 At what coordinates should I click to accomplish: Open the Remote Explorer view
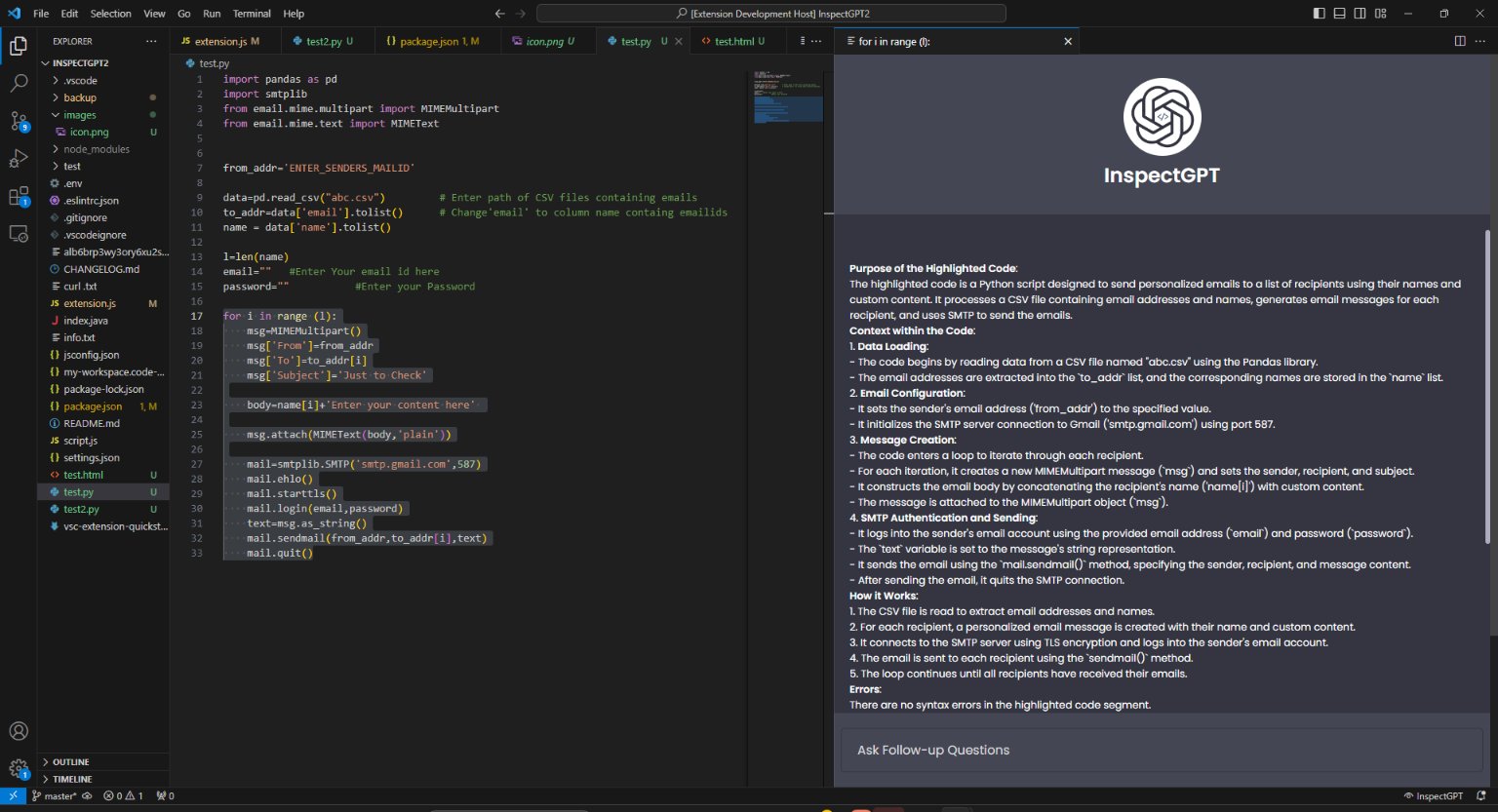coord(19,234)
